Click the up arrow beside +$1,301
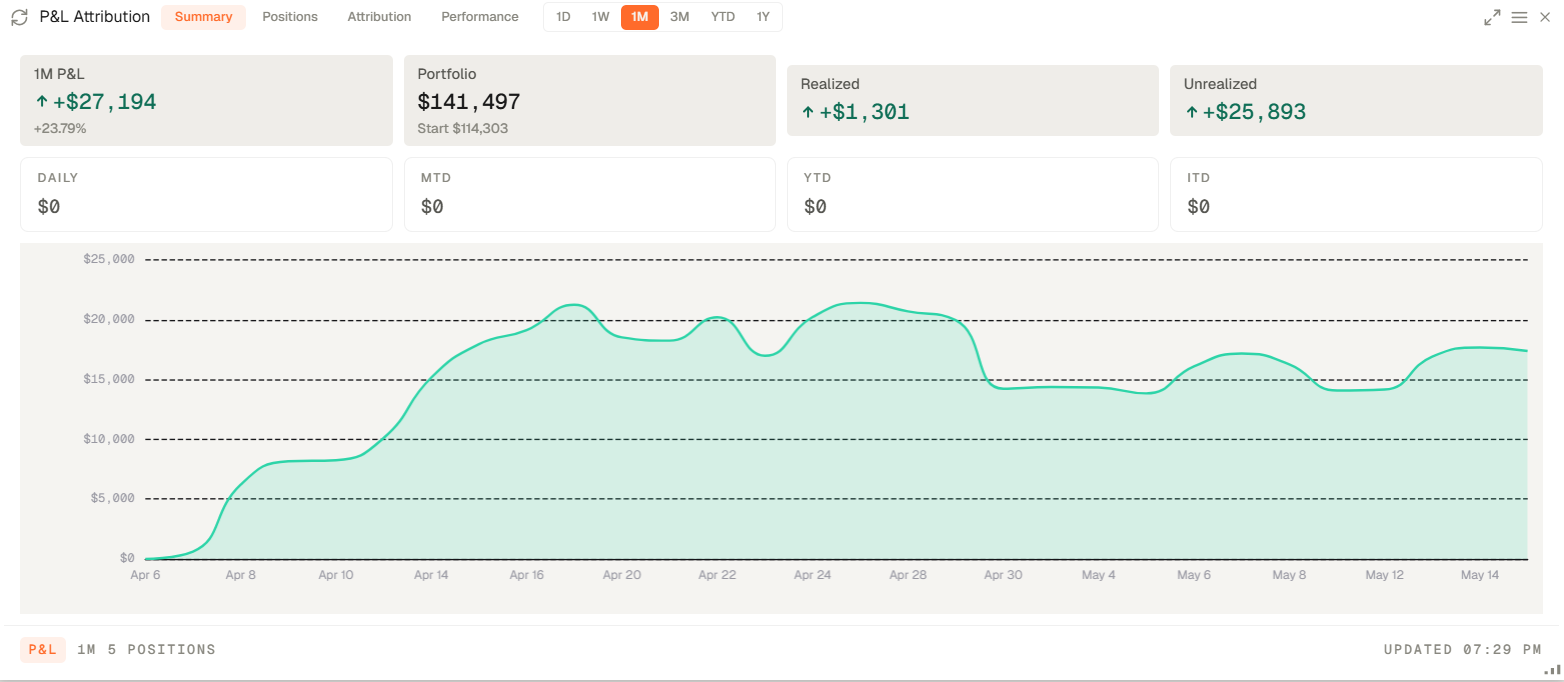The width and height of the screenshot is (1564, 682). coord(808,112)
